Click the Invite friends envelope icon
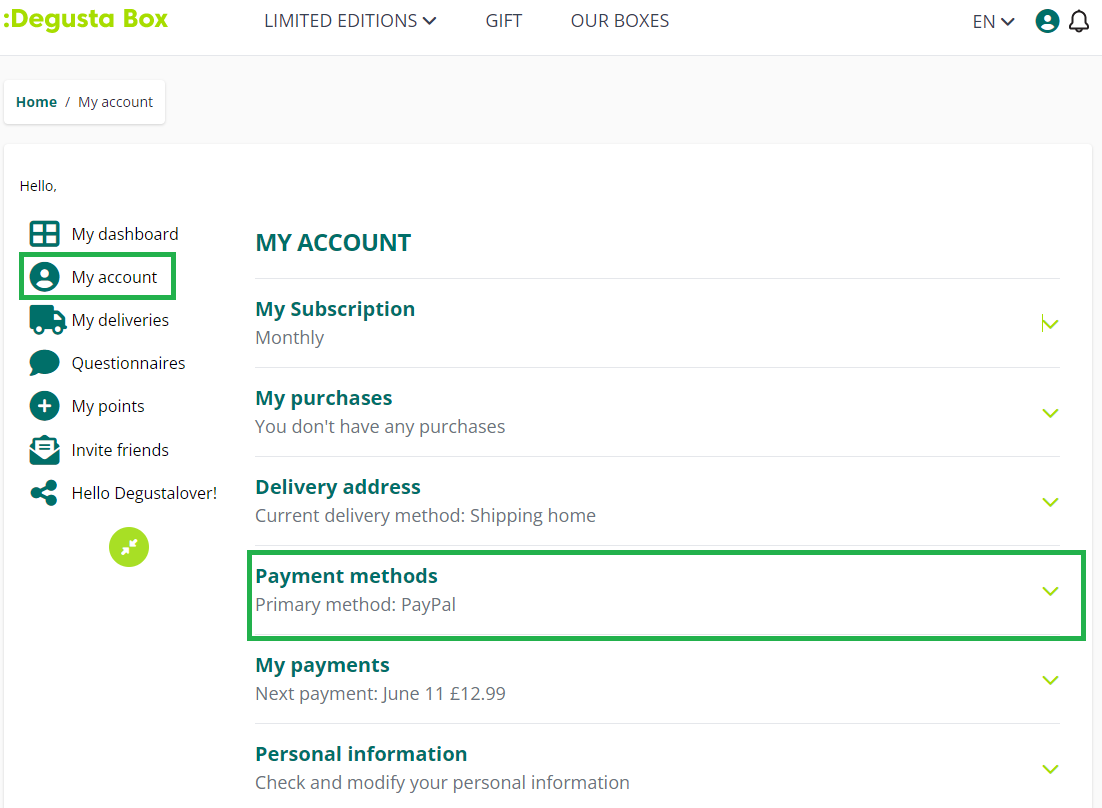This screenshot has height=808, width=1102. 44,450
